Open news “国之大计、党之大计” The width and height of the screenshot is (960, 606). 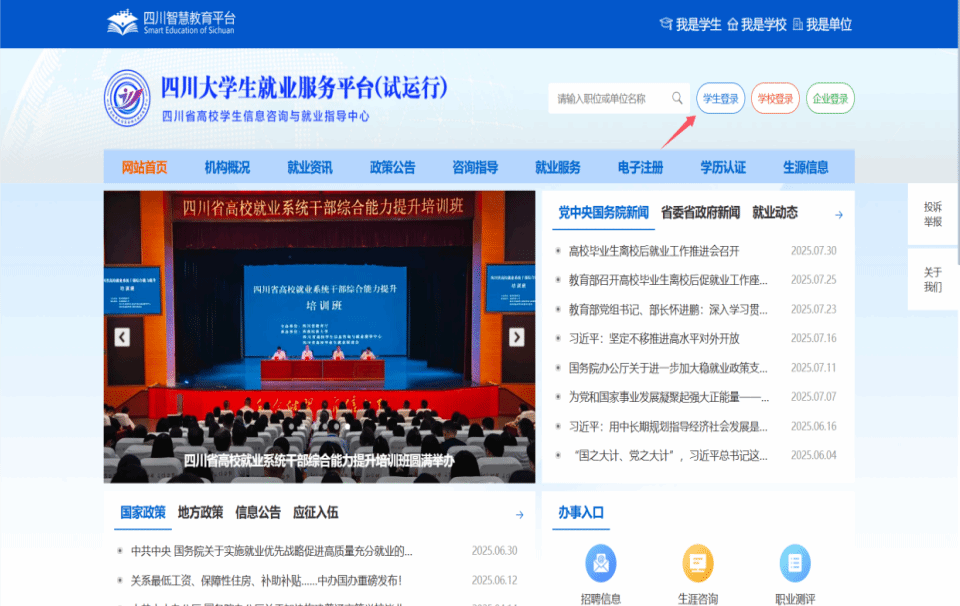[x=670, y=455]
